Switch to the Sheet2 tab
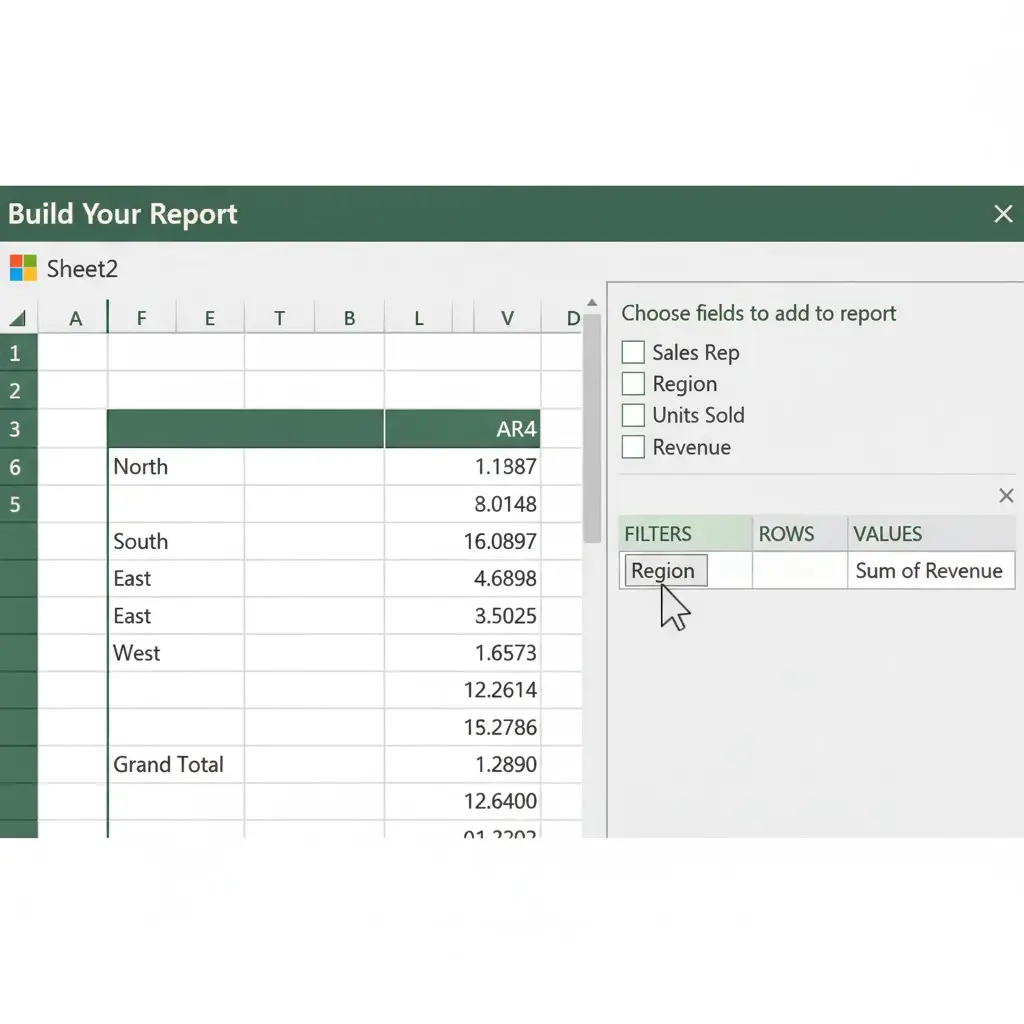1024x1024 pixels. (x=81, y=267)
